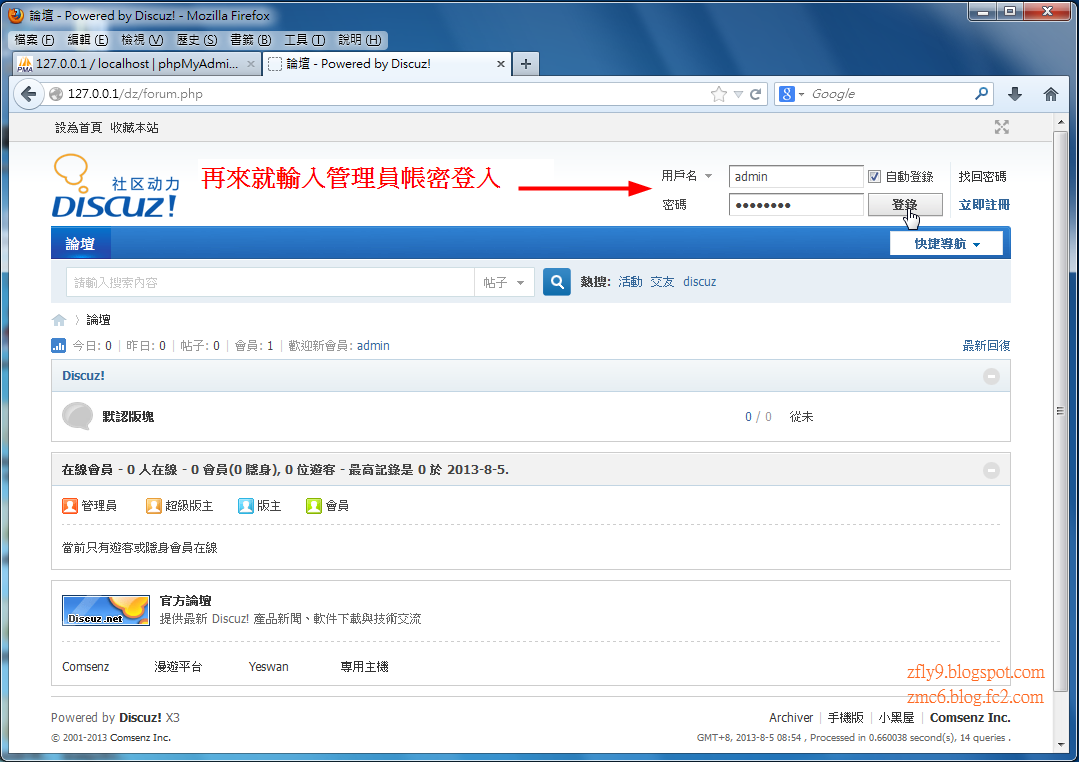The width and height of the screenshot is (1079, 762).
Task: Collapse the Discuz! category section
Action: coord(991,377)
